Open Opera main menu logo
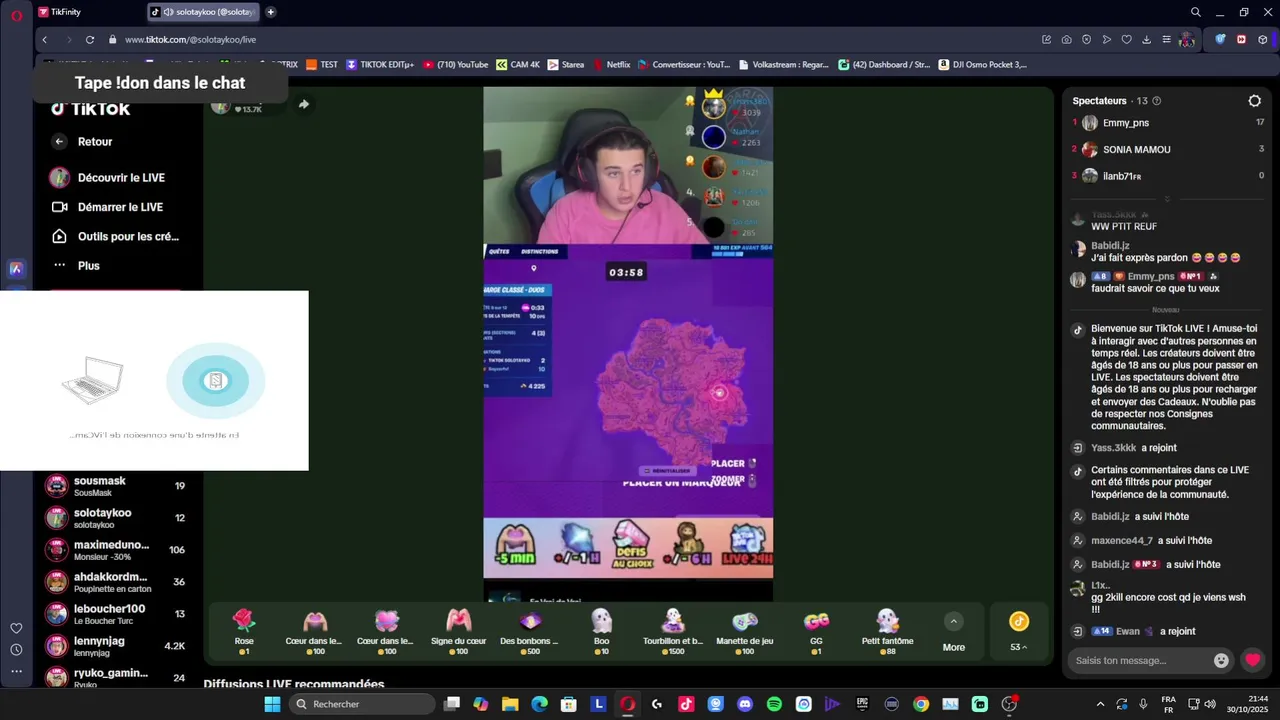Image resolution: width=1280 pixels, height=720 pixels. [x=16, y=15]
